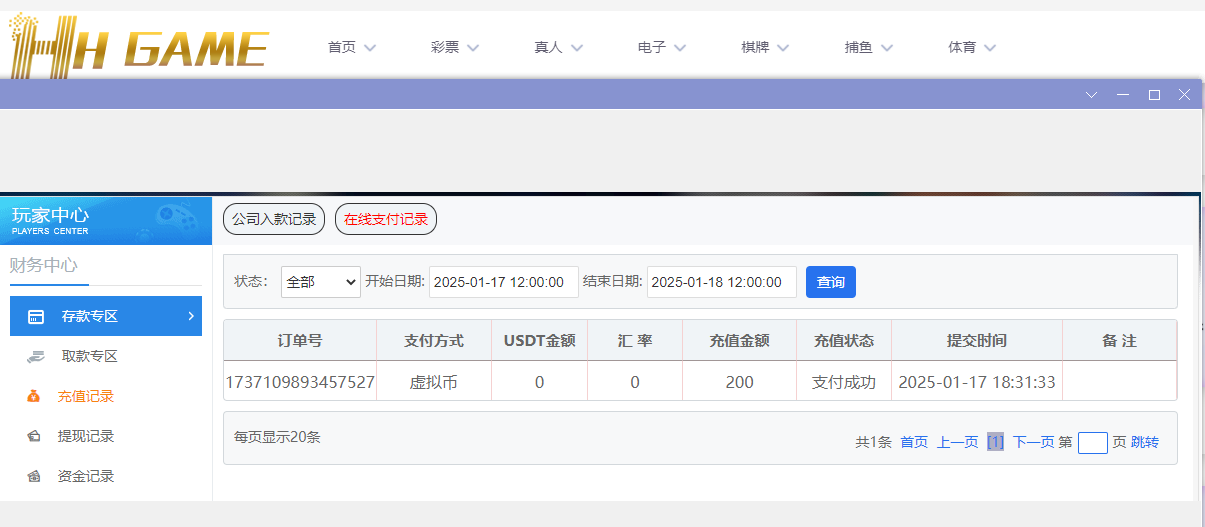Click the HH GAME logo

(x=138, y=46)
